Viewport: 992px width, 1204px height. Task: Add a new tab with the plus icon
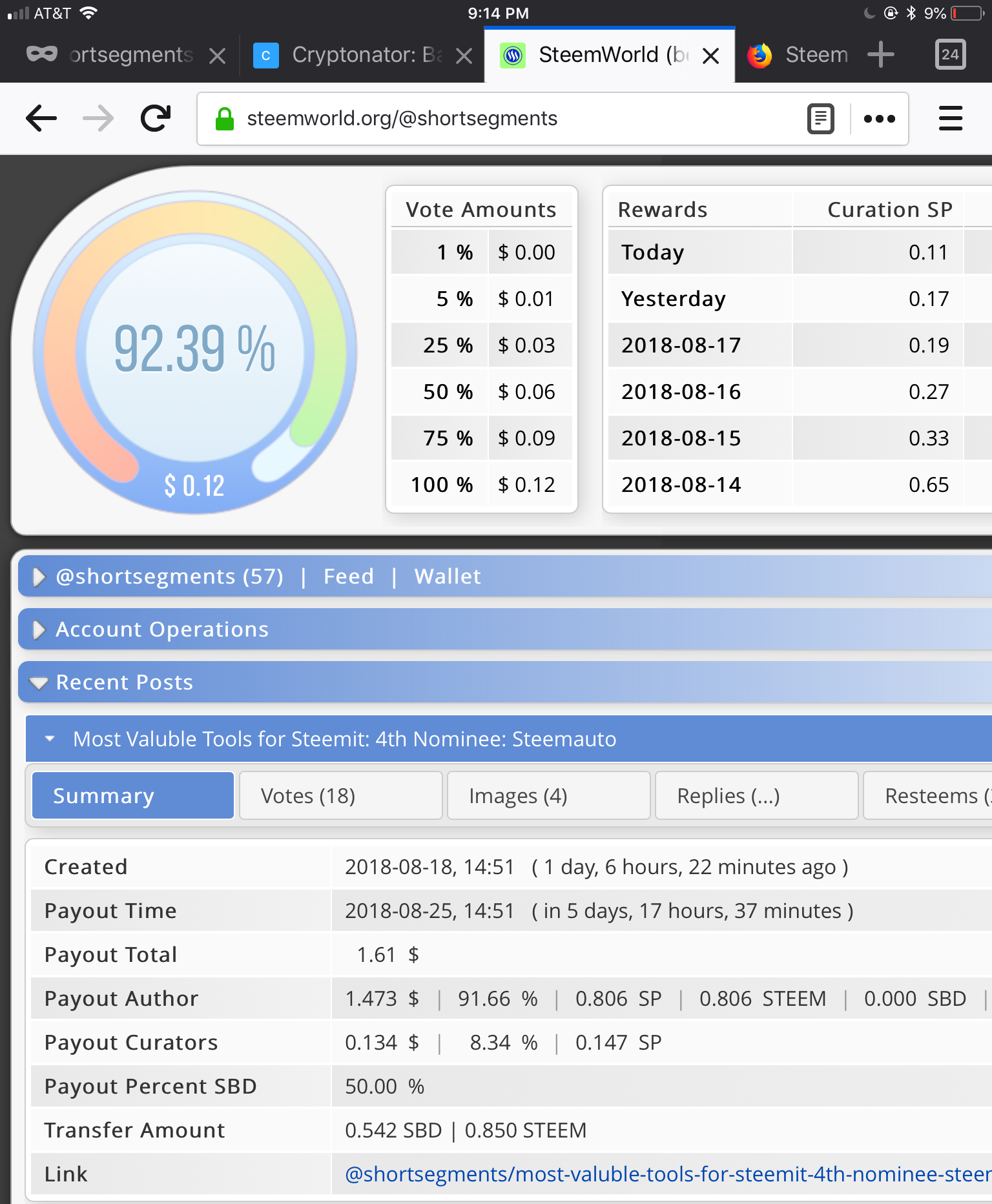(x=881, y=55)
